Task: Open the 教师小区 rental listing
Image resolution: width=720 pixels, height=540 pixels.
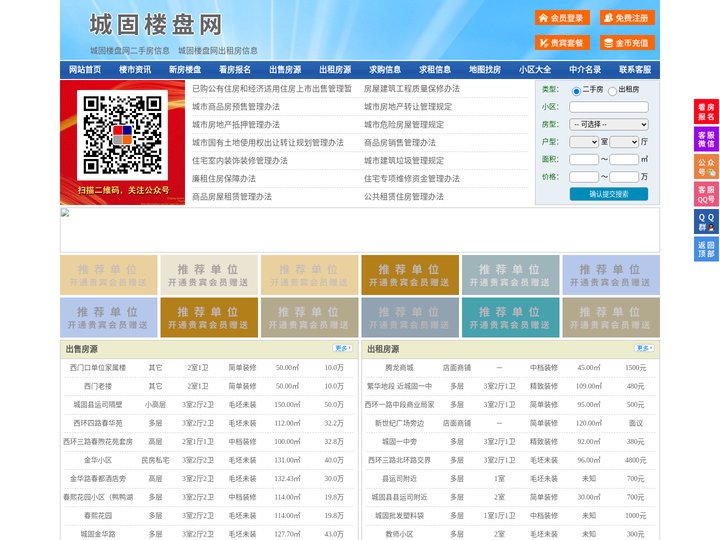Action: 399,534
